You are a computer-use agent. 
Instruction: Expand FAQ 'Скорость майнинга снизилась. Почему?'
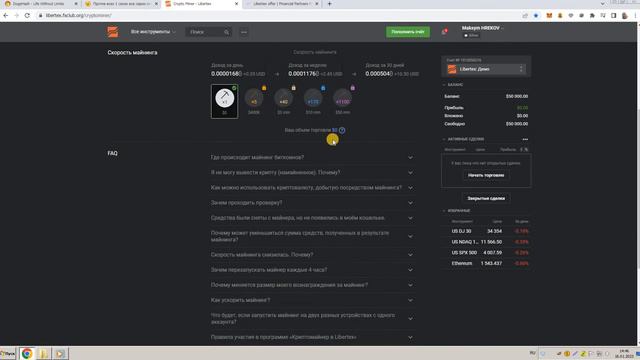pyautogui.click(x=312, y=255)
